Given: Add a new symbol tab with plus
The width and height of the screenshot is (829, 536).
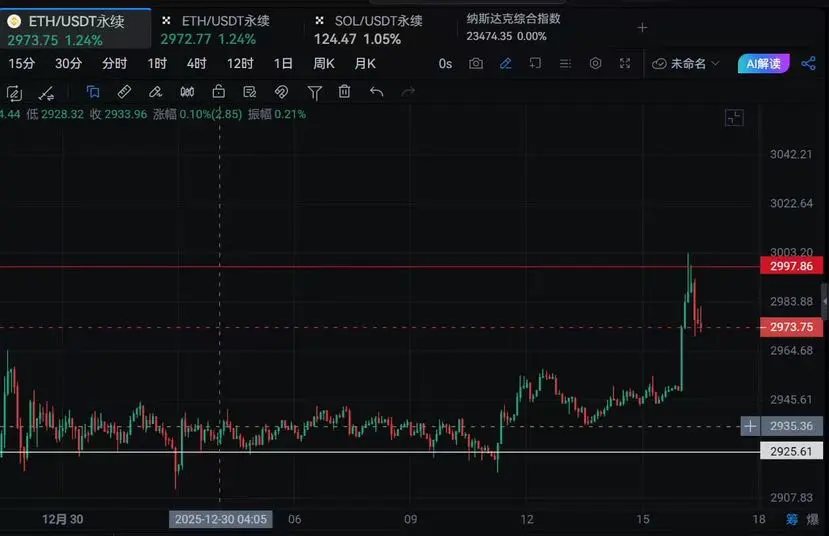Looking at the screenshot, I should [x=642, y=27].
